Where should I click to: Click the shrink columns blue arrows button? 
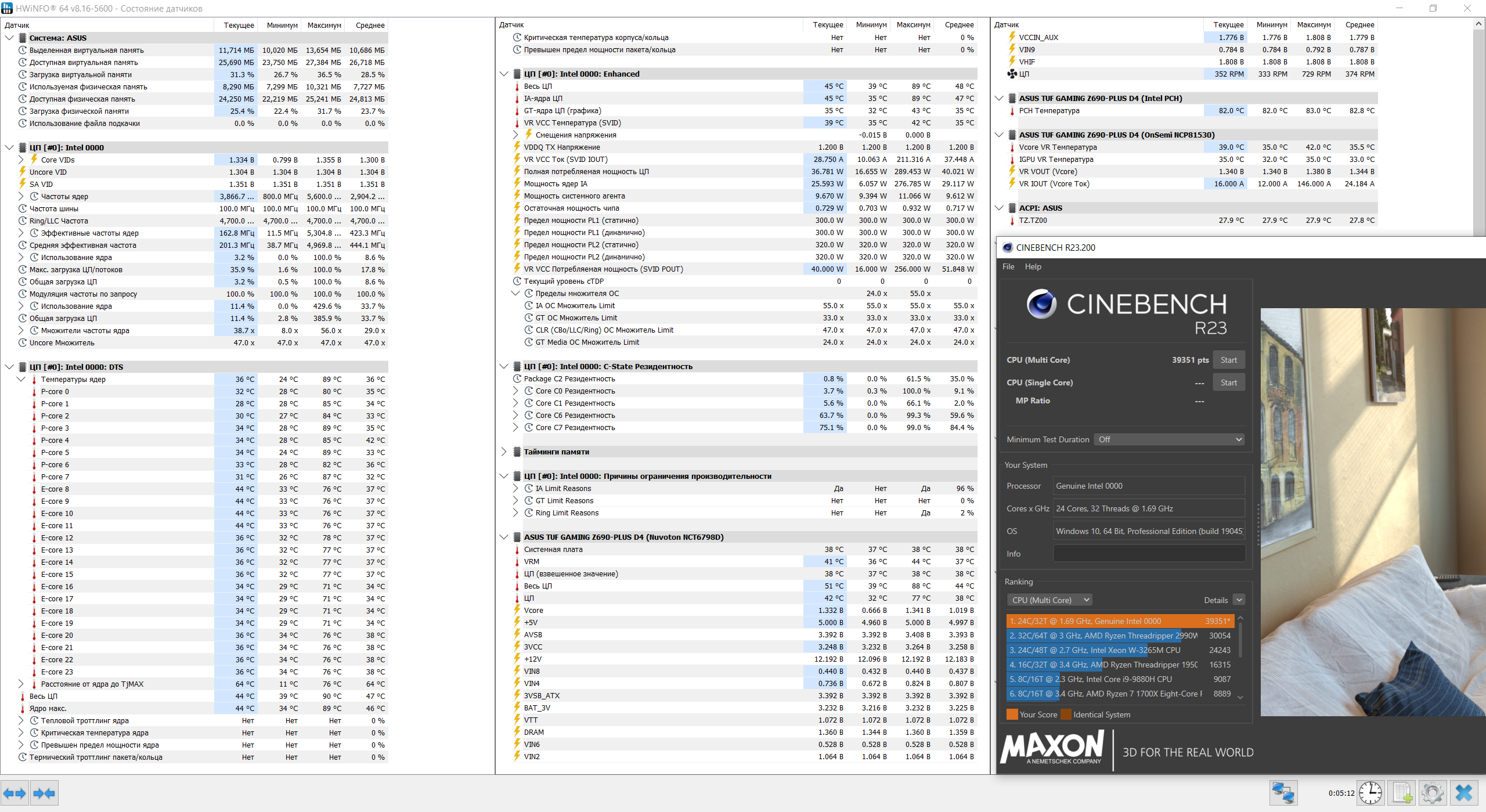click(44, 793)
